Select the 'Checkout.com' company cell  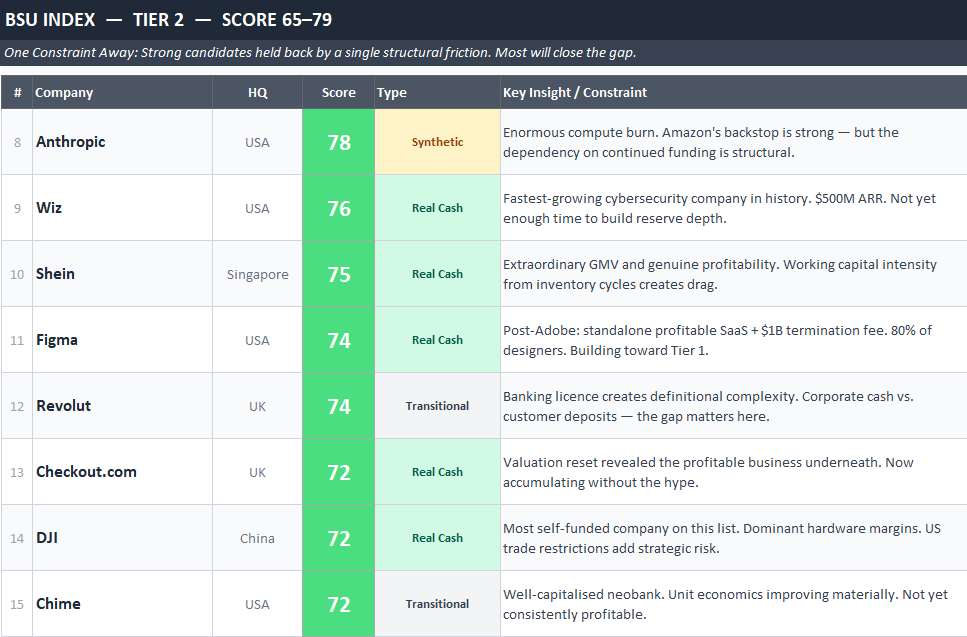[x=122, y=472]
